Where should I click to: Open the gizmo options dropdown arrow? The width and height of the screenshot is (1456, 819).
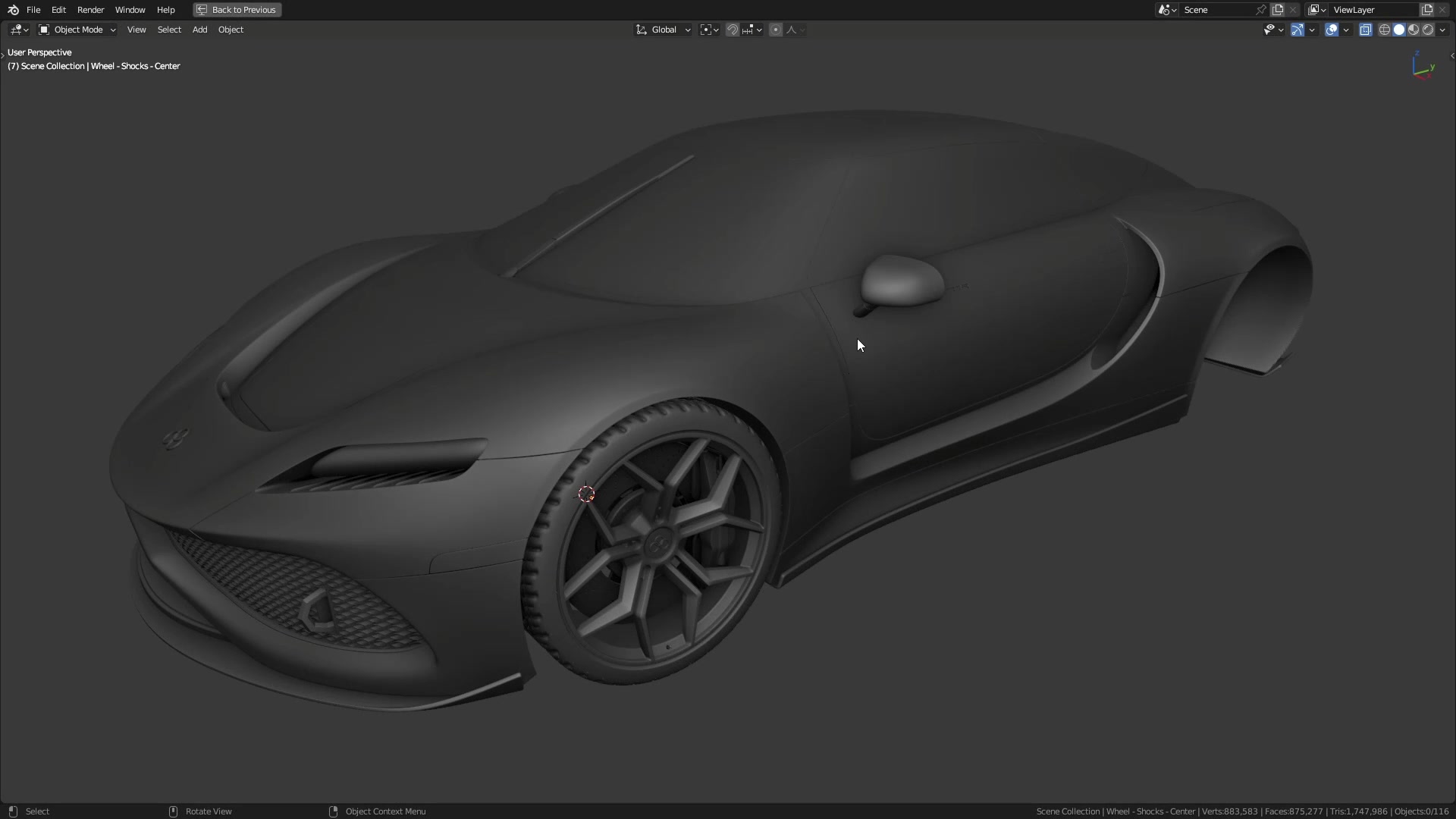pos(1312,30)
